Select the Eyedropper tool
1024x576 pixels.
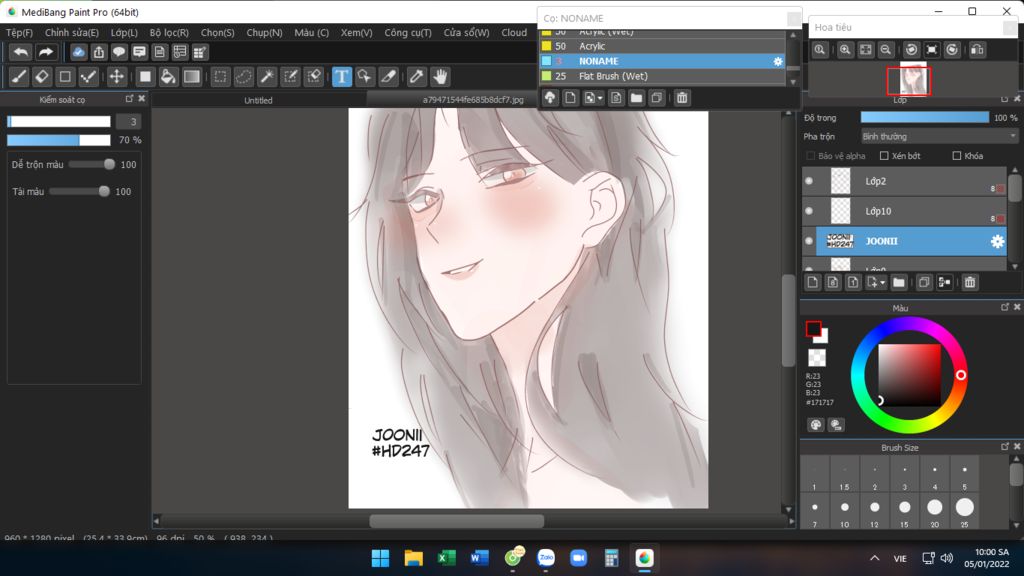point(416,77)
